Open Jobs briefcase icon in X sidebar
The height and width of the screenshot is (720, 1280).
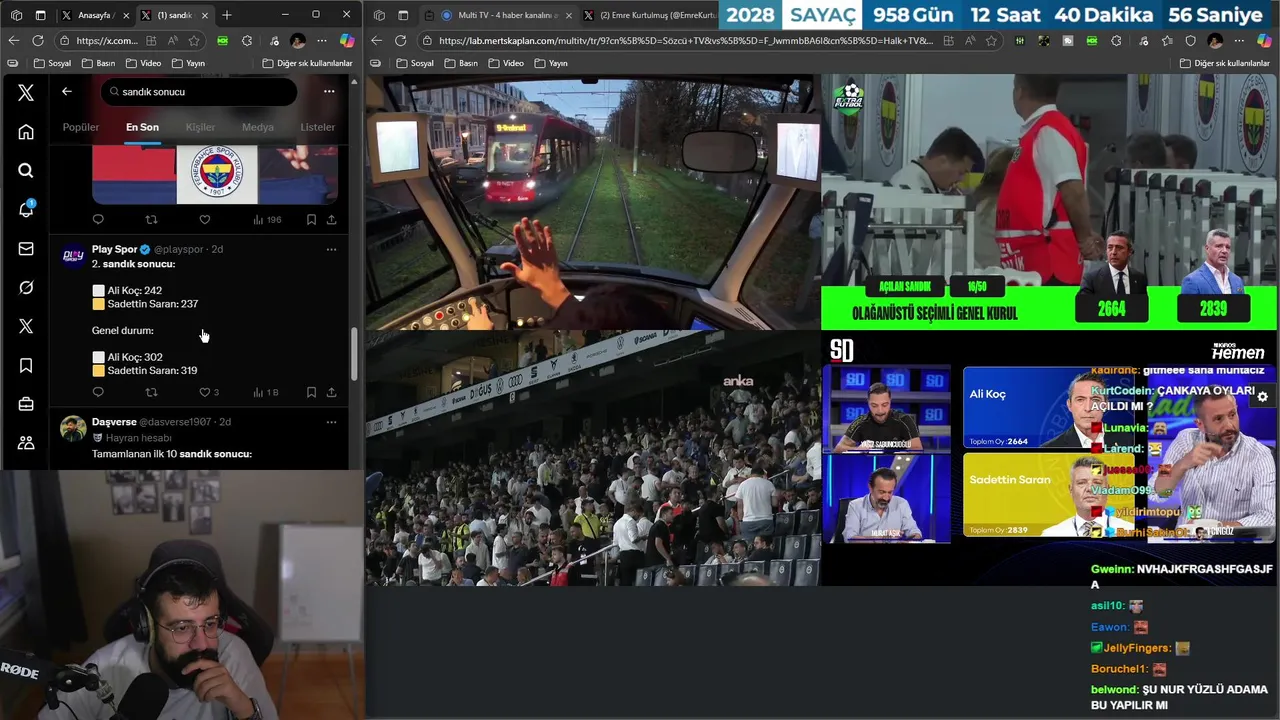tap(26, 405)
